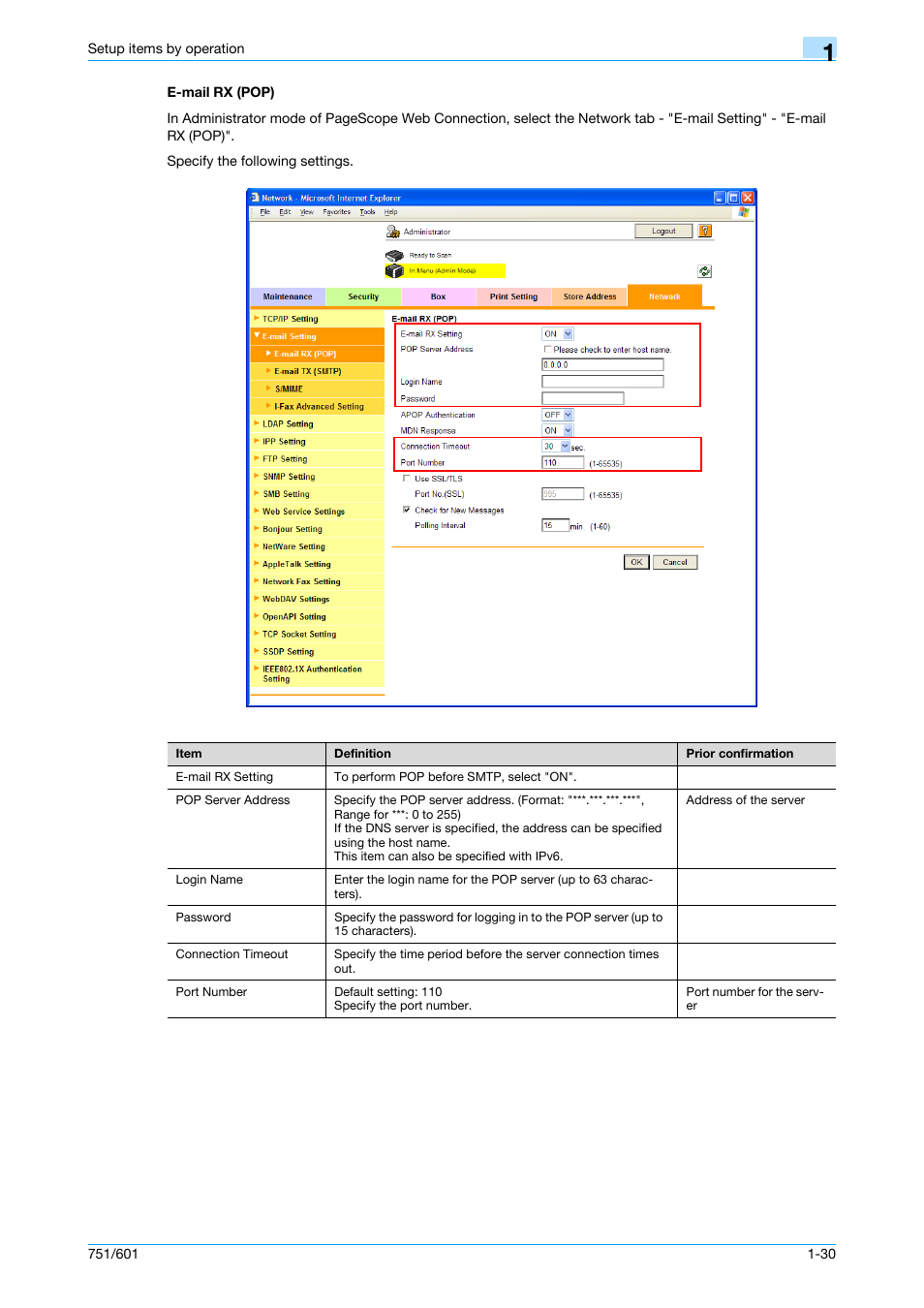Switch to the Box tab

tap(439, 296)
